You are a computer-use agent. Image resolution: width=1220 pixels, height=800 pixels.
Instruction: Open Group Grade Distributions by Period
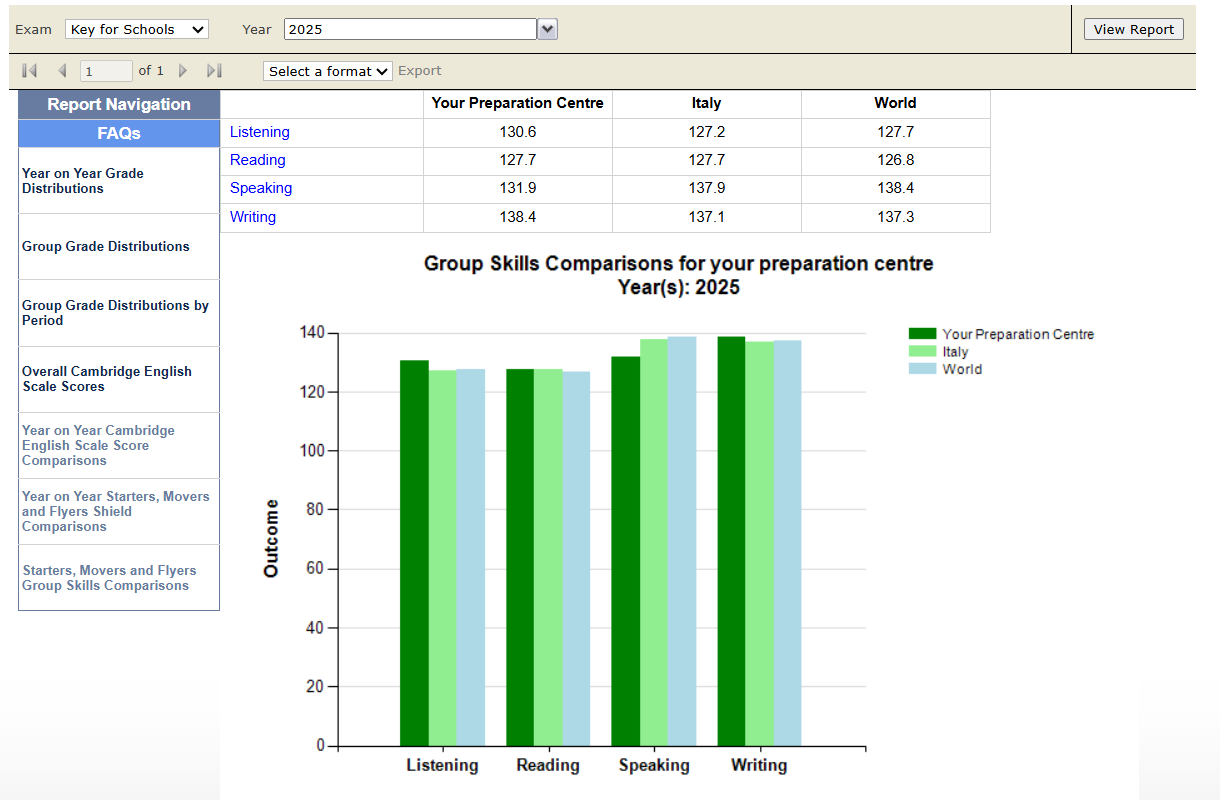[x=115, y=313]
